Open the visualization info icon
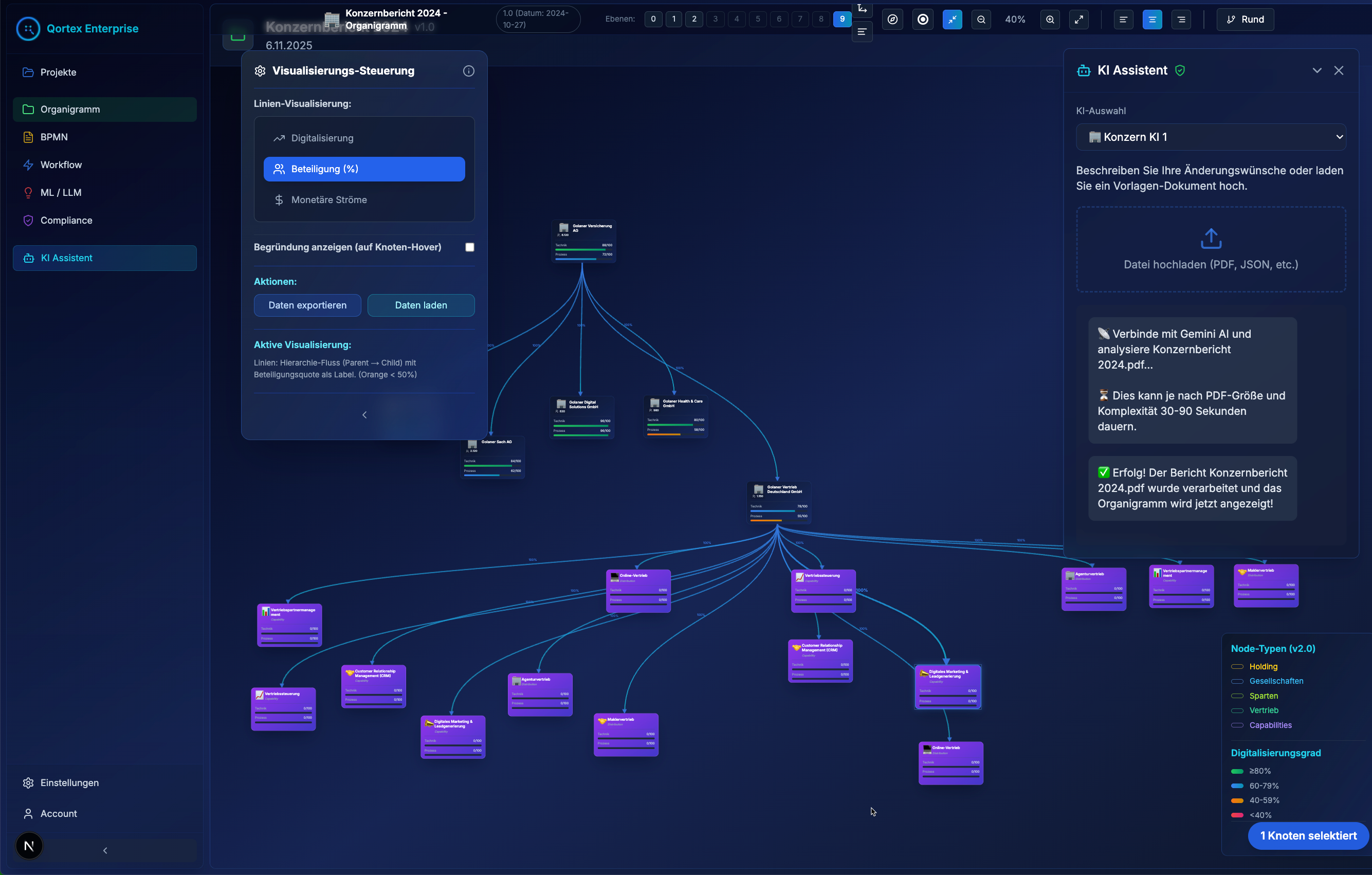The height and width of the screenshot is (875, 1372). pos(468,70)
